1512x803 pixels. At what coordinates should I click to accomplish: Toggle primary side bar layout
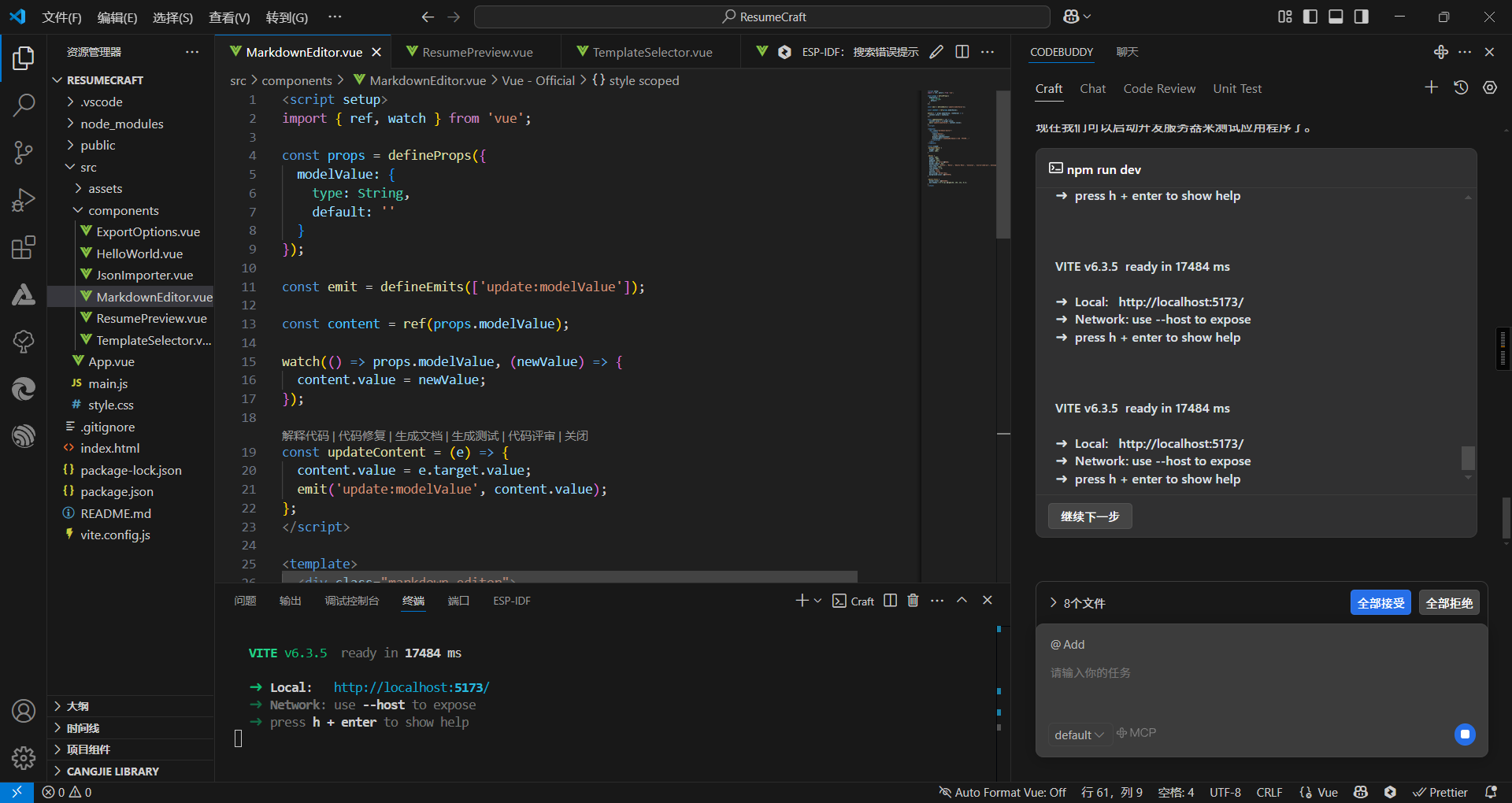click(x=1310, y=17)
